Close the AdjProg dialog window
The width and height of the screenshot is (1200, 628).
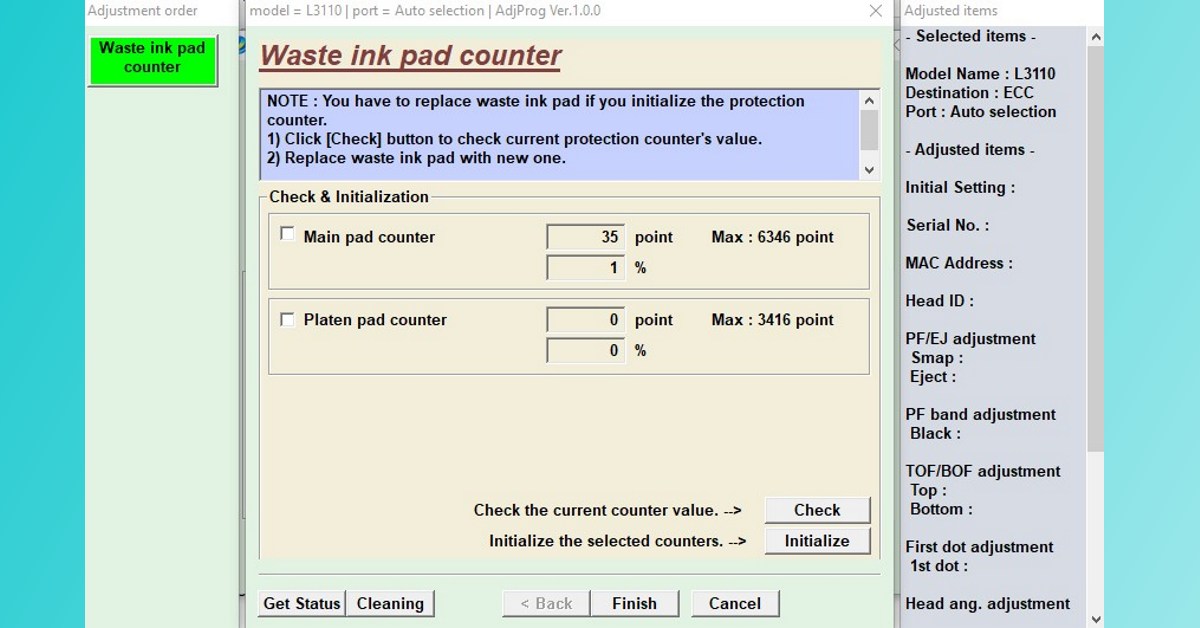[x=875, y=11]
